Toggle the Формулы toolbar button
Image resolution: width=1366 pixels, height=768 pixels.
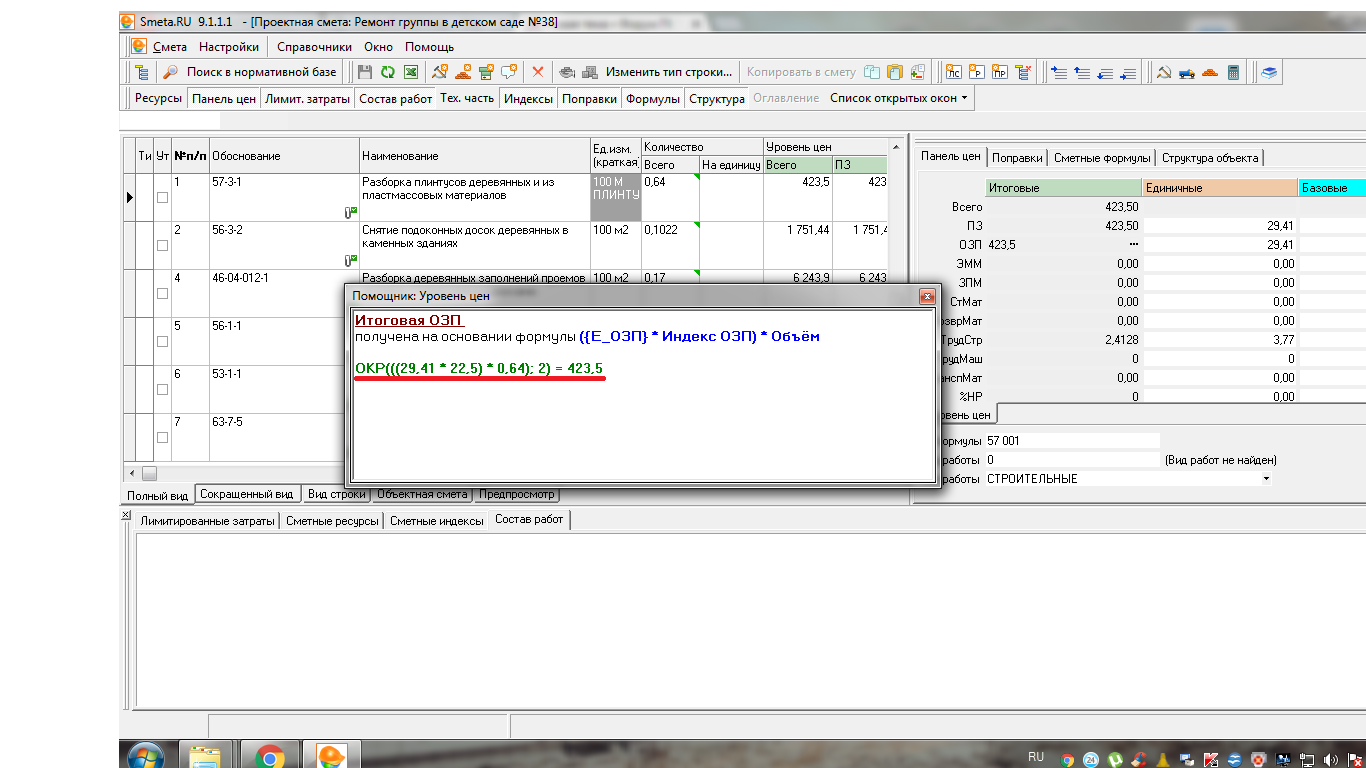[x=653, y=98]
